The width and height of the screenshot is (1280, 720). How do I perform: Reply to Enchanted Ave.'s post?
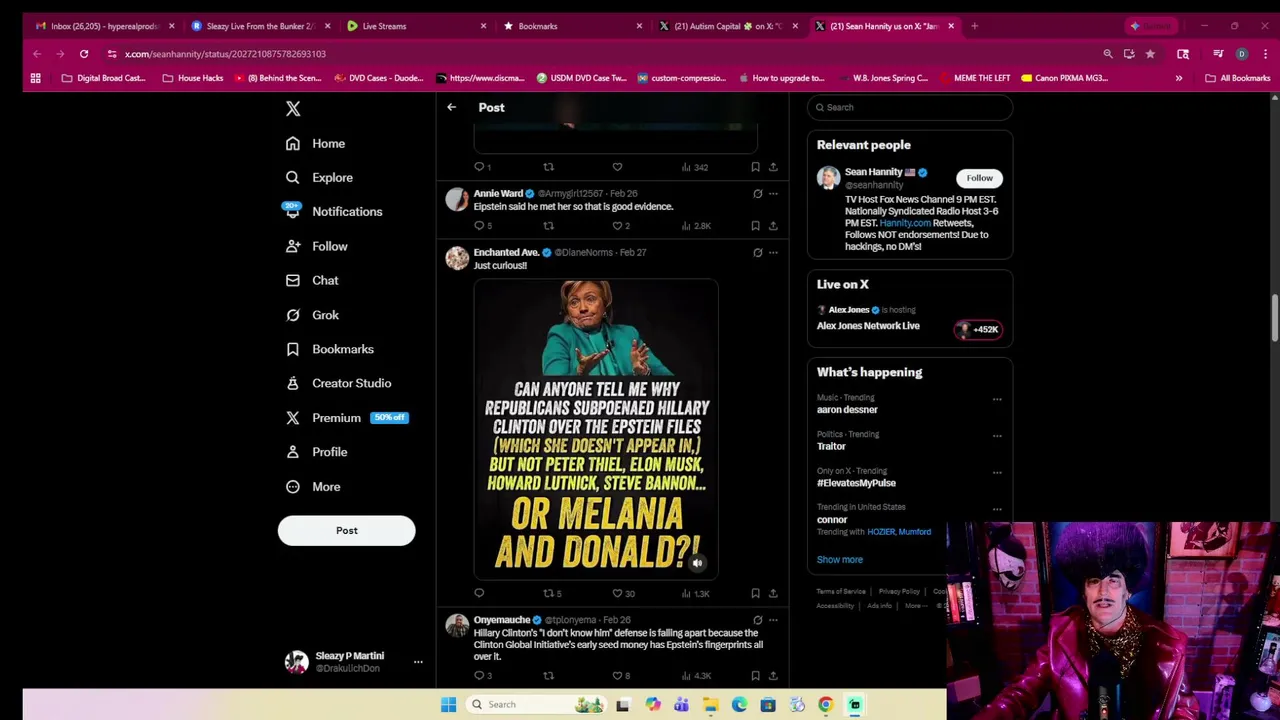tap(479, 594)
